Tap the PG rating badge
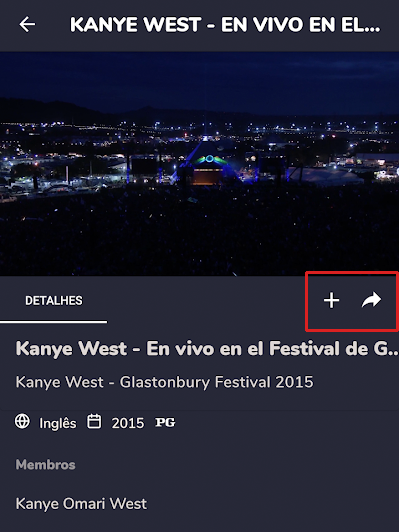The height and width of the screenshot is (532, 399). (165, 422)
